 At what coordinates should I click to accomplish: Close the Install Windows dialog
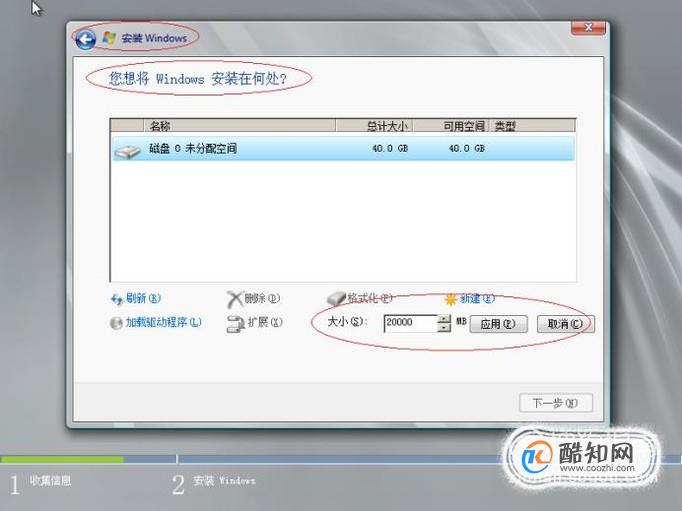pyautogui.click(x=588, y=27)
